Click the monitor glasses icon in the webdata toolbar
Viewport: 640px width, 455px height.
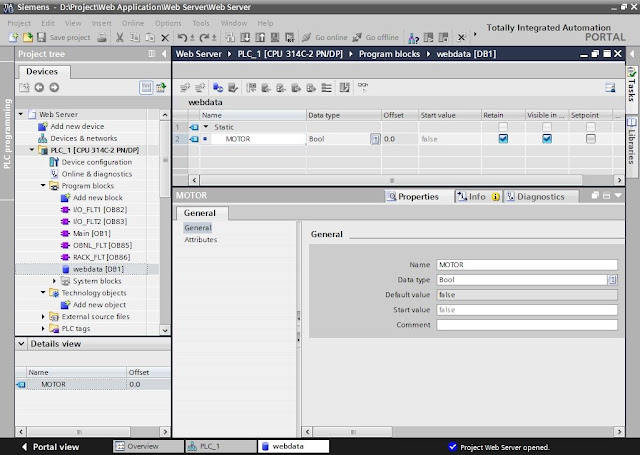coord(363,86)
